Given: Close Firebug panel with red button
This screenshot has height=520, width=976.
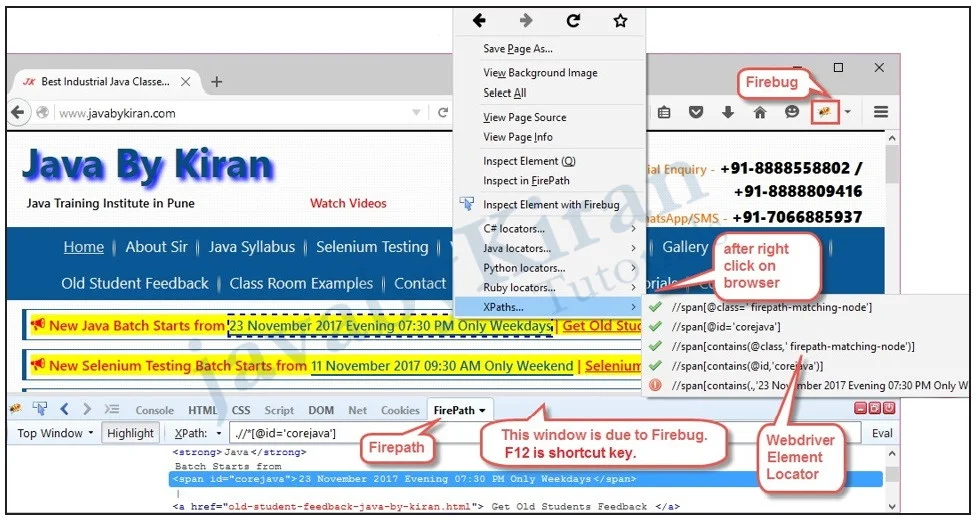Looking at the screenshot, I should 889,409.
